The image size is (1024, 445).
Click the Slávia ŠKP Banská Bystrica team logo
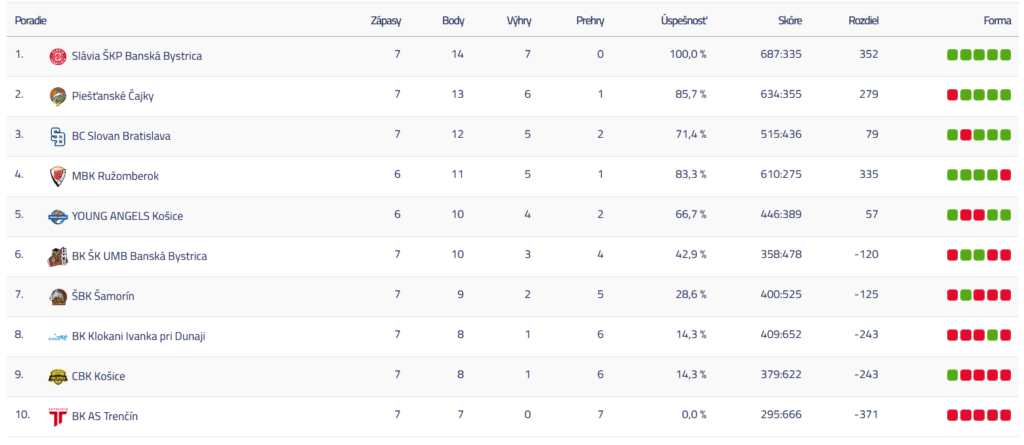(58, 56)
